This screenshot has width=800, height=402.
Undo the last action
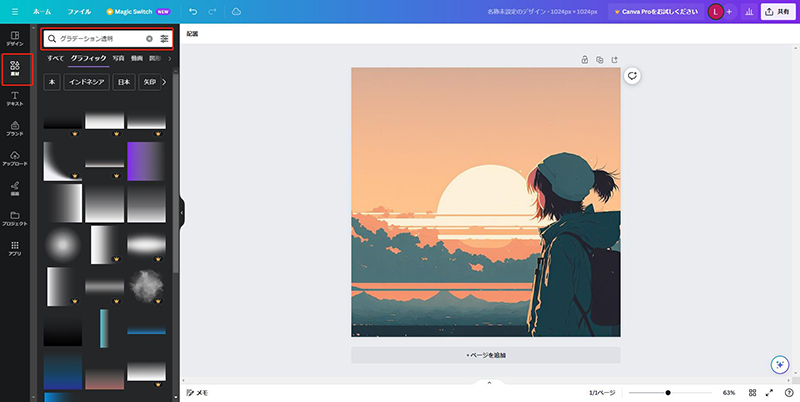click(193, 11)
